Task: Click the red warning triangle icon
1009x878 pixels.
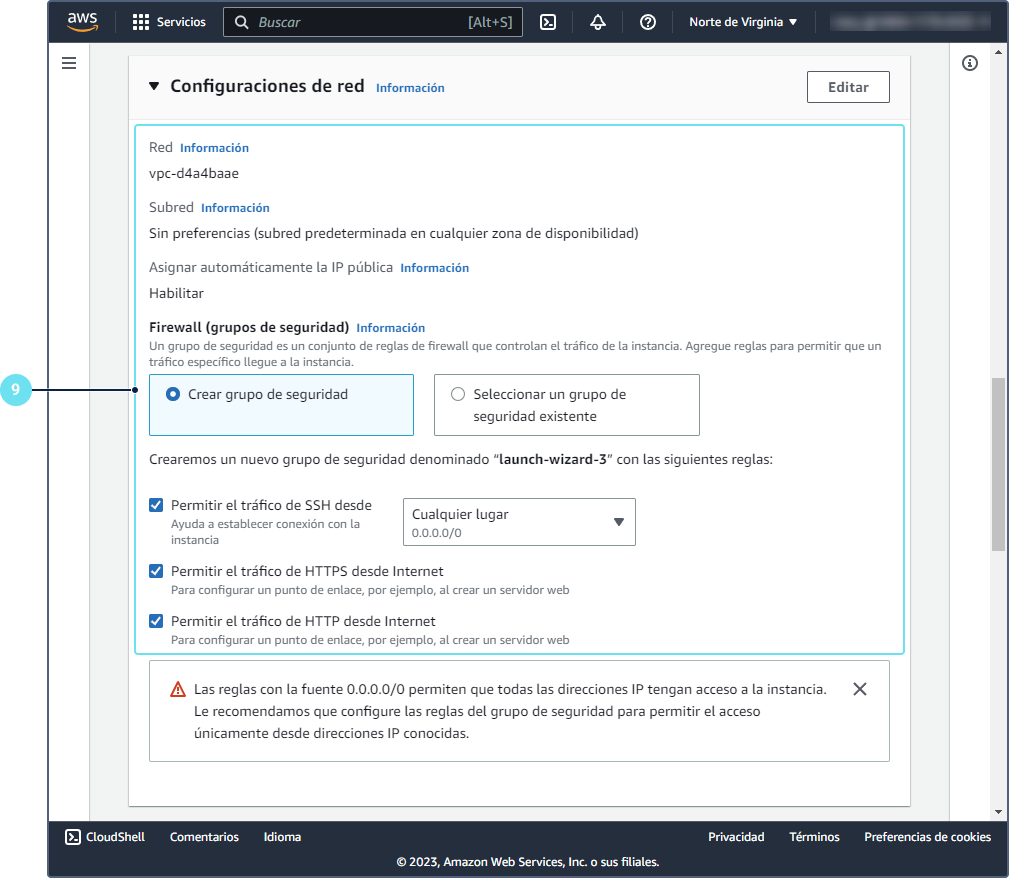Action: coord(178,689)
